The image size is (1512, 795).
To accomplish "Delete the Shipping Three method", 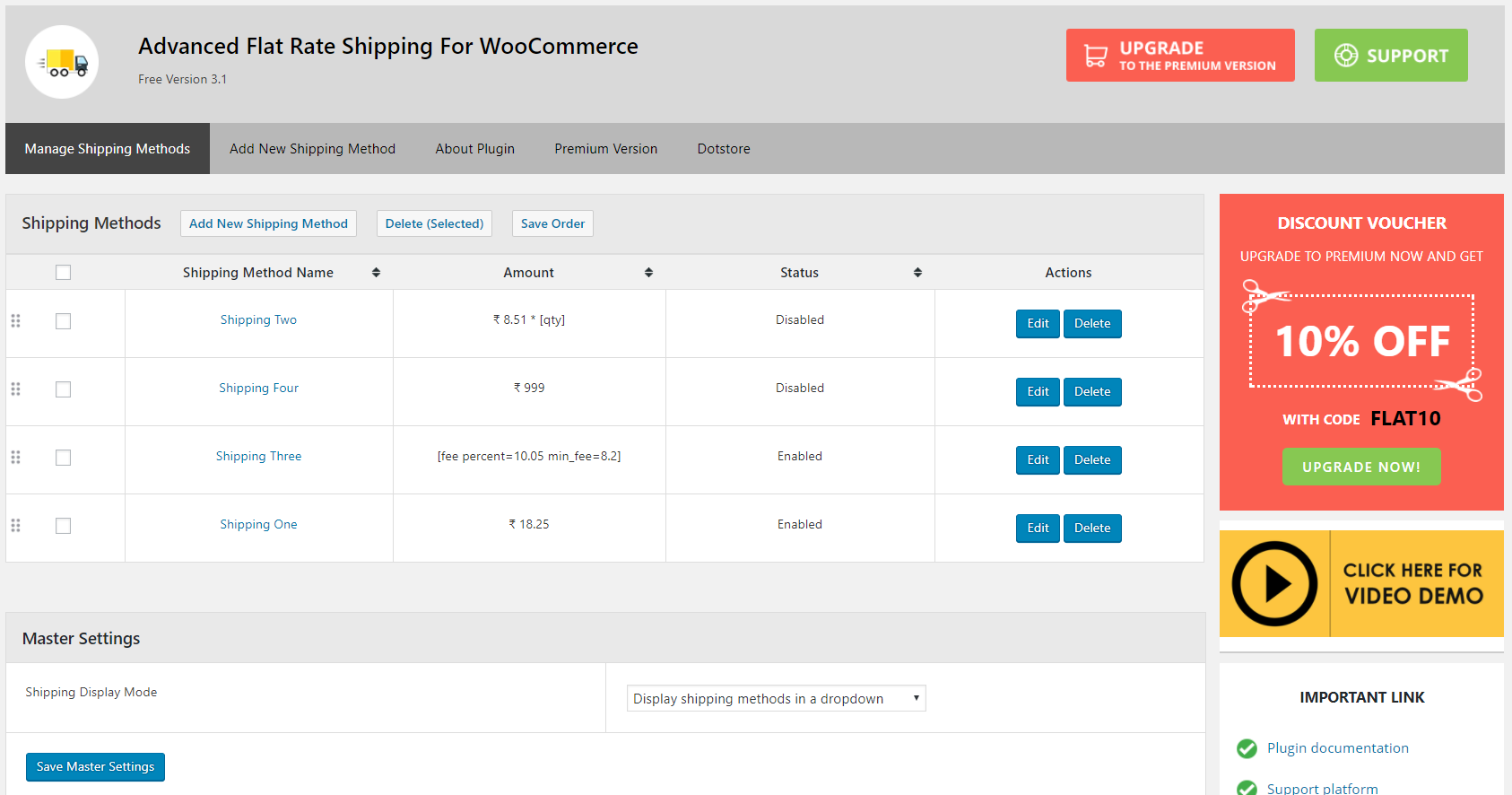I will coord(1092,460).
